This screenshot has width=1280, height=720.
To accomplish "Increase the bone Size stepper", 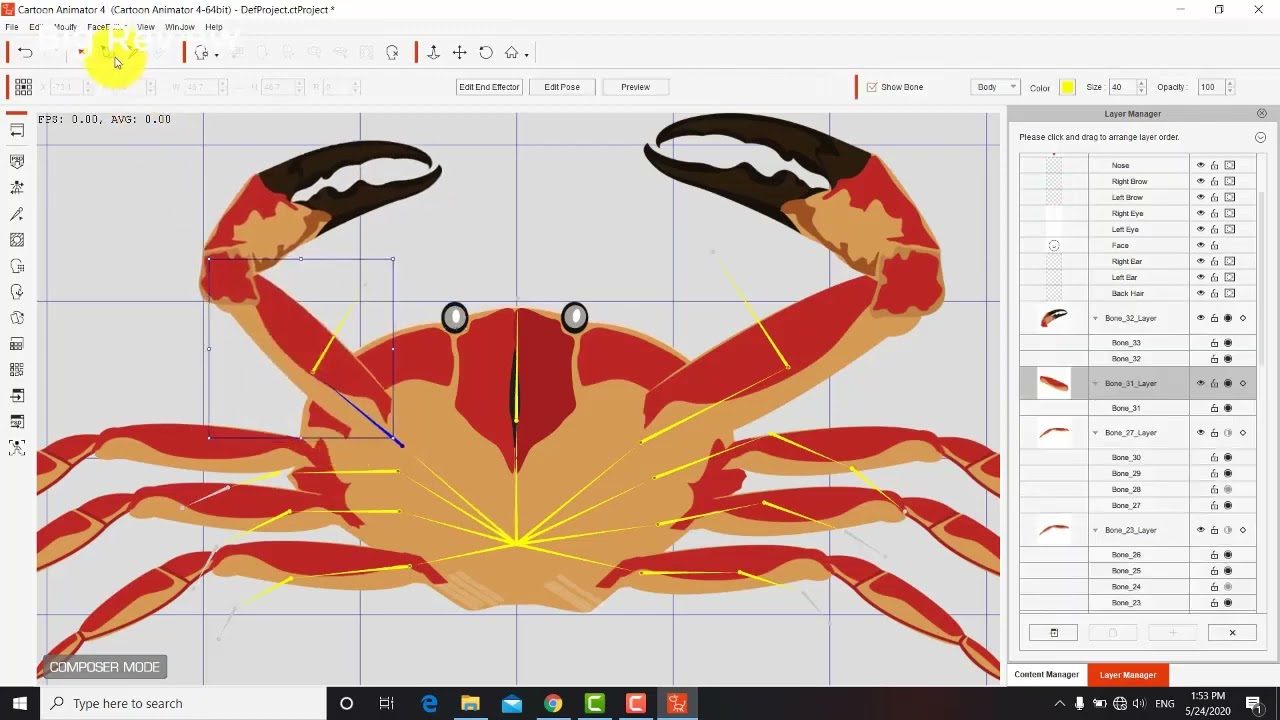I will [x=1141, y=83].
